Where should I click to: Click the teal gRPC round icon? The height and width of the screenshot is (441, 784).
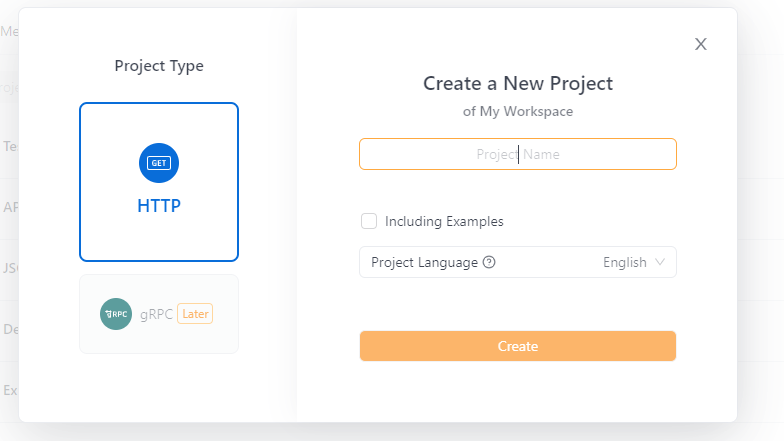coord(116,314)
